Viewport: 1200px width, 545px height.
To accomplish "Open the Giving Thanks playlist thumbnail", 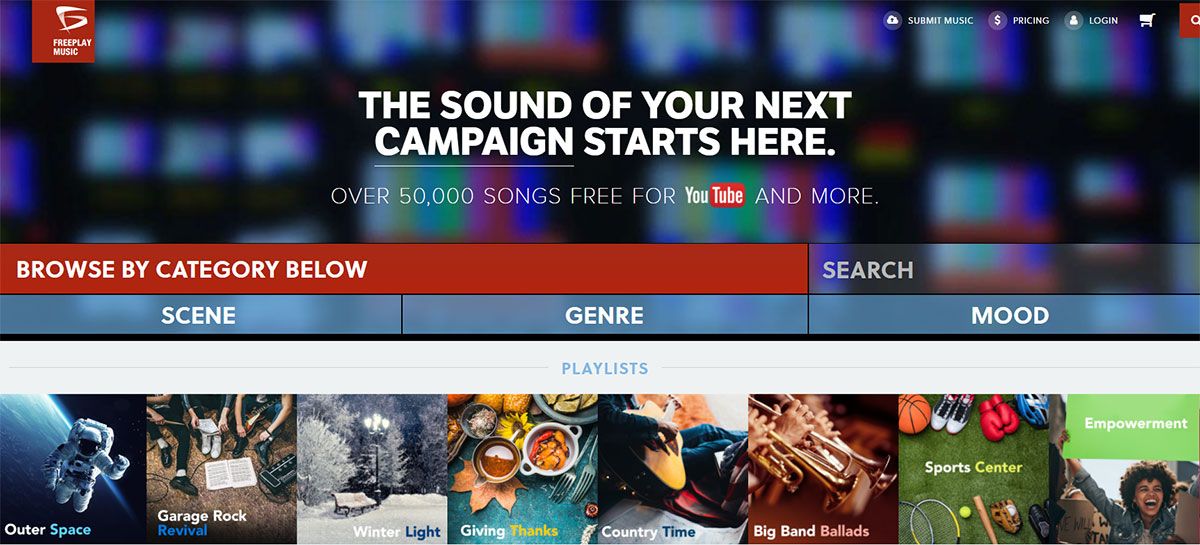I will (522, 469).
